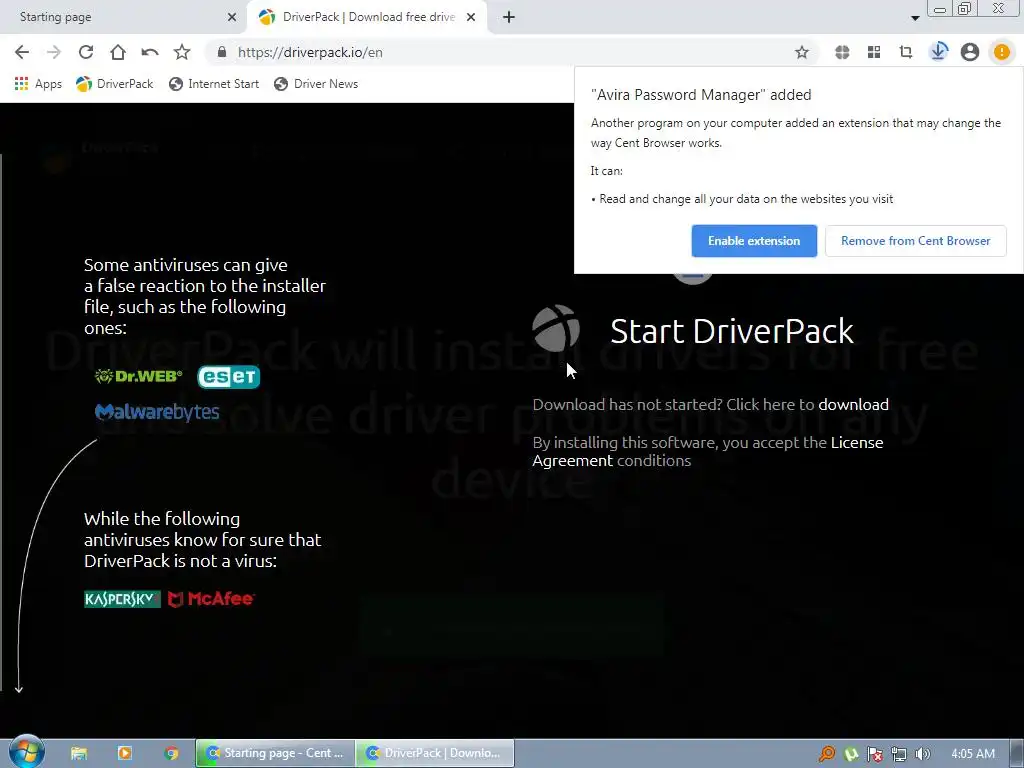Launch Chrome from the taskbar
1024x768 pixels.
point(171,753)
